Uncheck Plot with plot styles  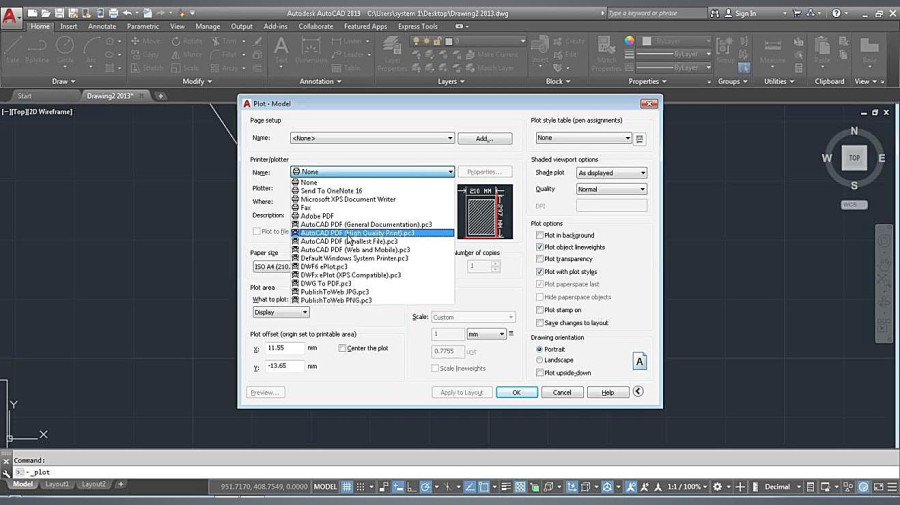pos(540,271)
